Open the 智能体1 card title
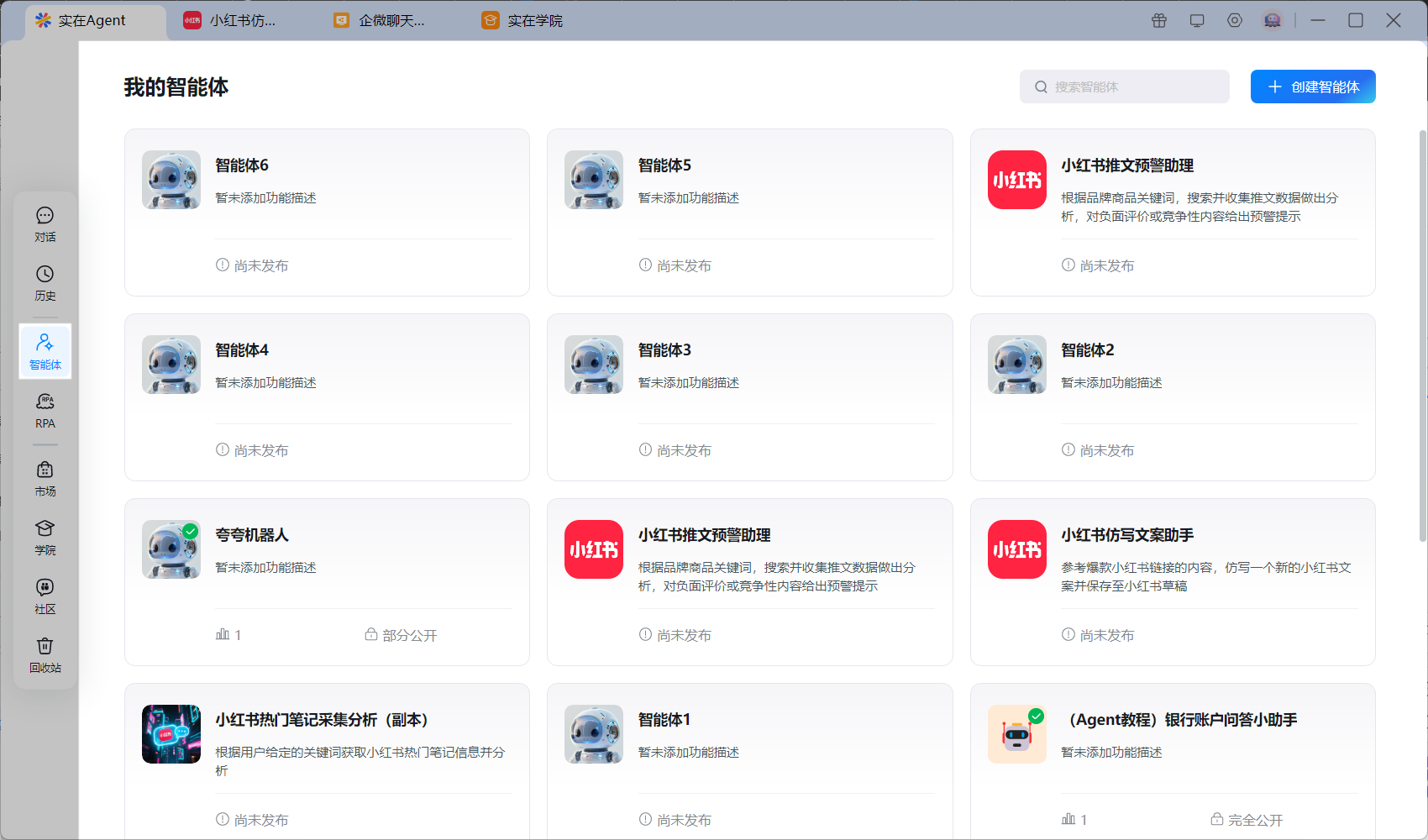The height and width of the screenshot is (840, 1428). (x=664, y=720)
